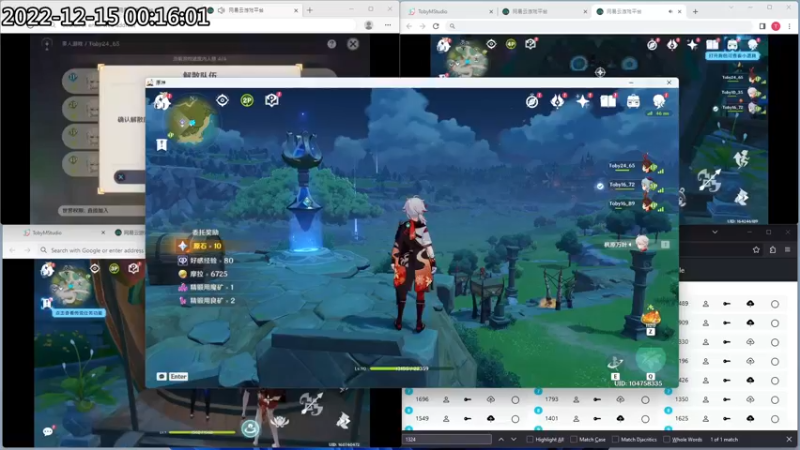The width and height of the screenshot is (800, 450).
Task: Select the circle radio in row 1549
Action: (x=515, y=419)
